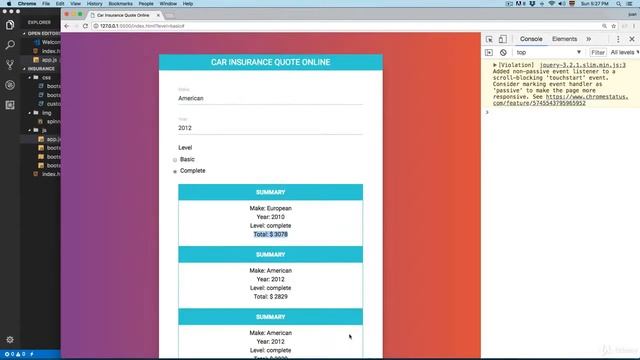The width and height of the screenshot is (640, 360).
Task: Clear the DevTools console
Action: click(x=503, y=53)
